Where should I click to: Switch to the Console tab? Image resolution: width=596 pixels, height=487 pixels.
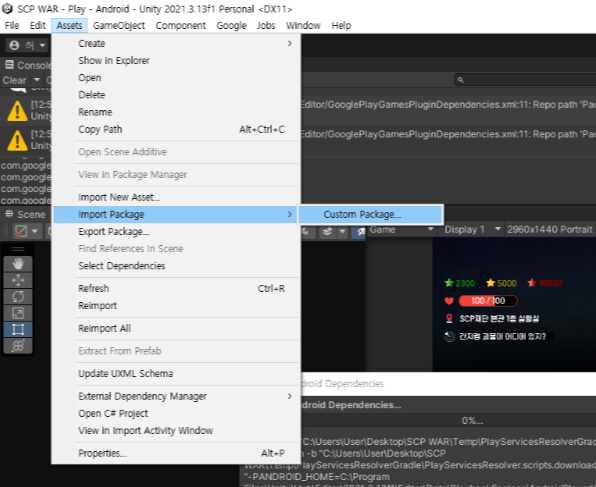[x=27, y=65]
